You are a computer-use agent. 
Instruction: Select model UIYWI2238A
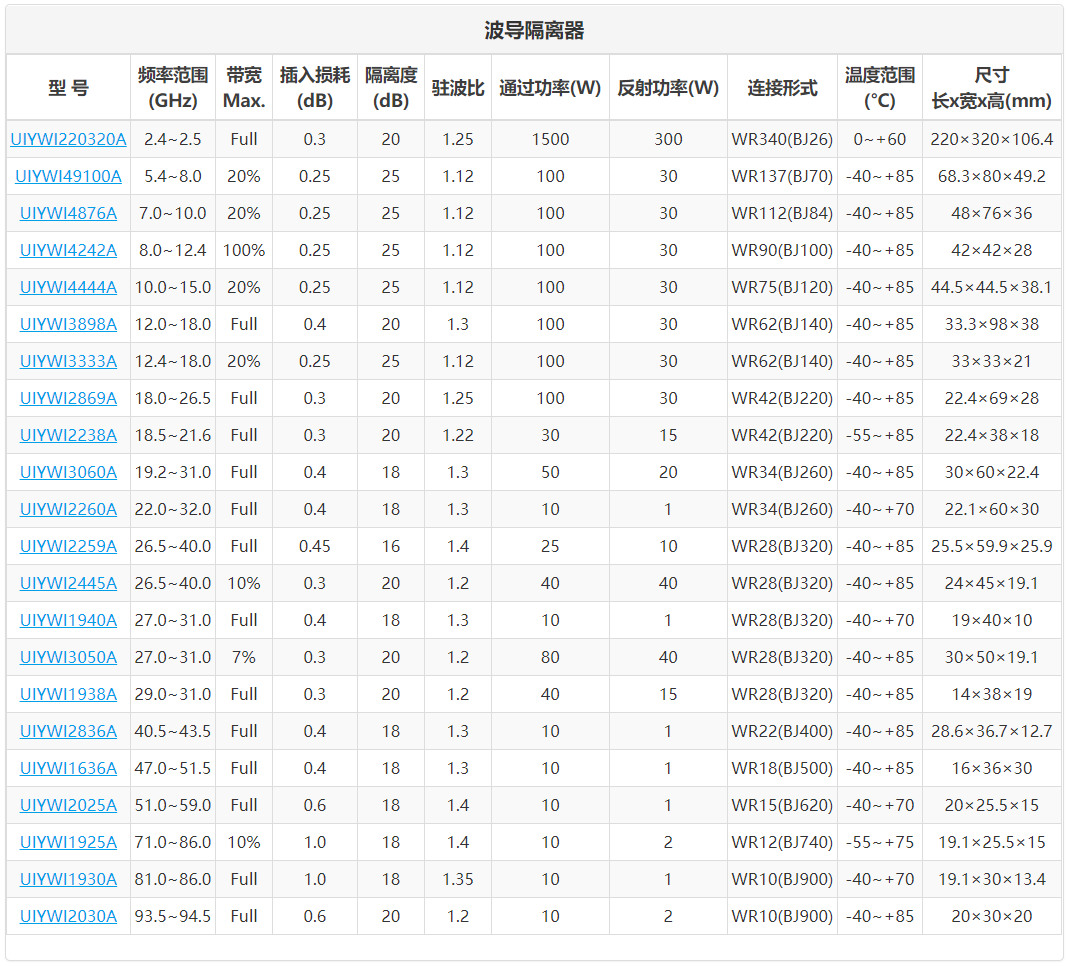[x=68, y=435]
